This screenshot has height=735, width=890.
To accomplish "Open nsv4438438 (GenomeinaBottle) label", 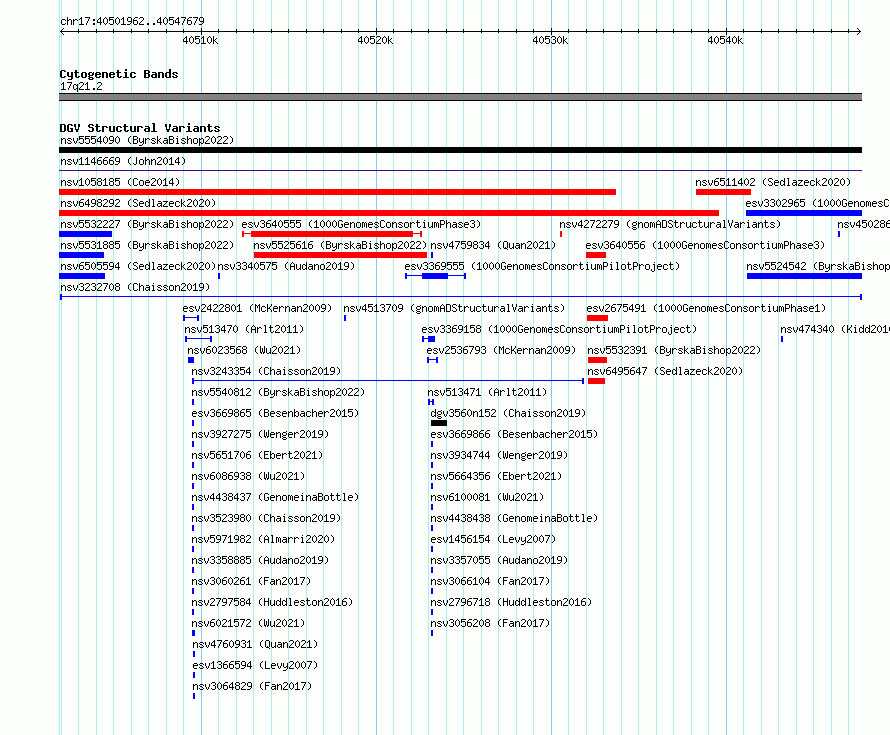I will 514,518.
